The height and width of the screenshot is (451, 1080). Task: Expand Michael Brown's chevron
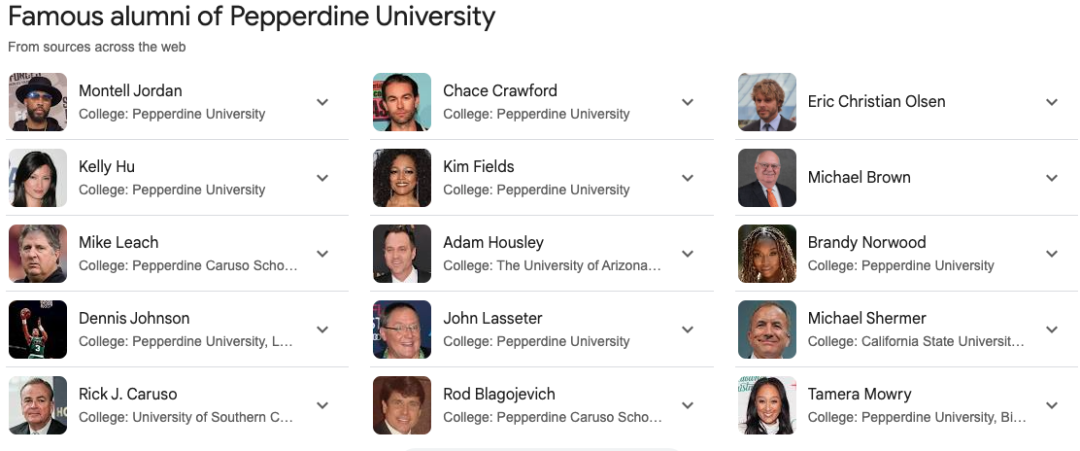coord(1051,178)
